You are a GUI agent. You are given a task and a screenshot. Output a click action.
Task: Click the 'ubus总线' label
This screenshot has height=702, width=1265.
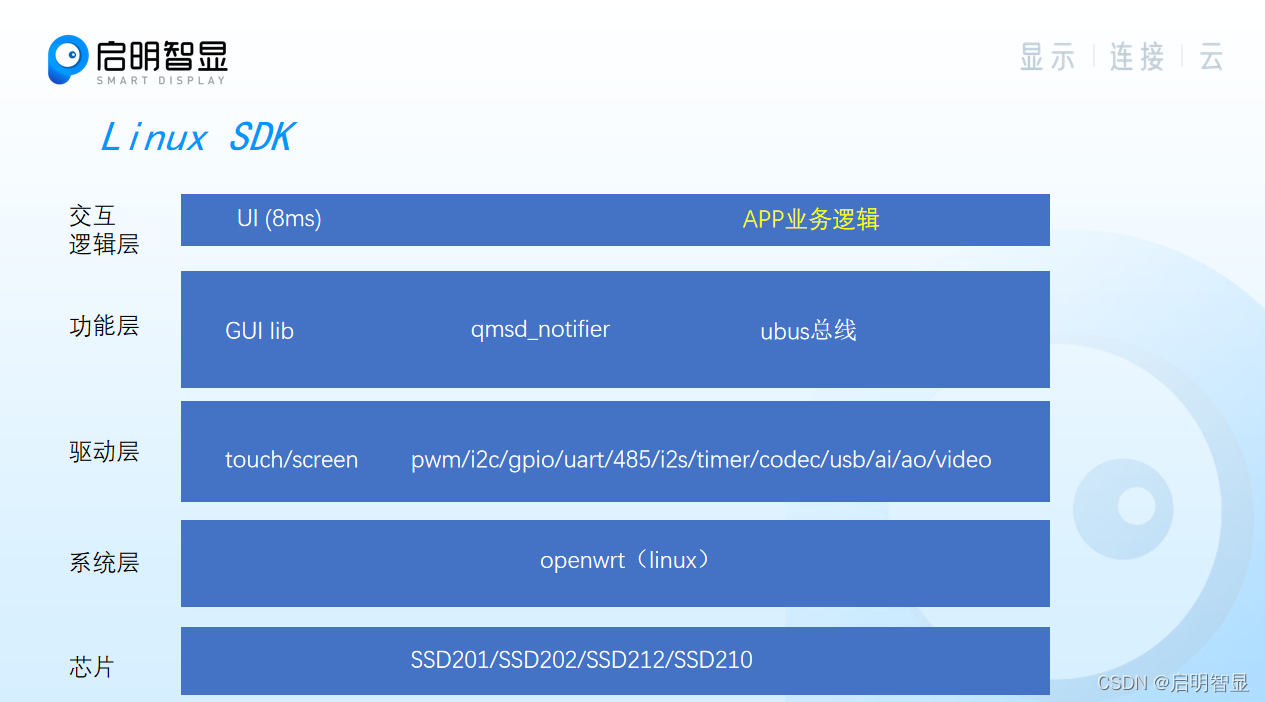(x=808, y=331)
